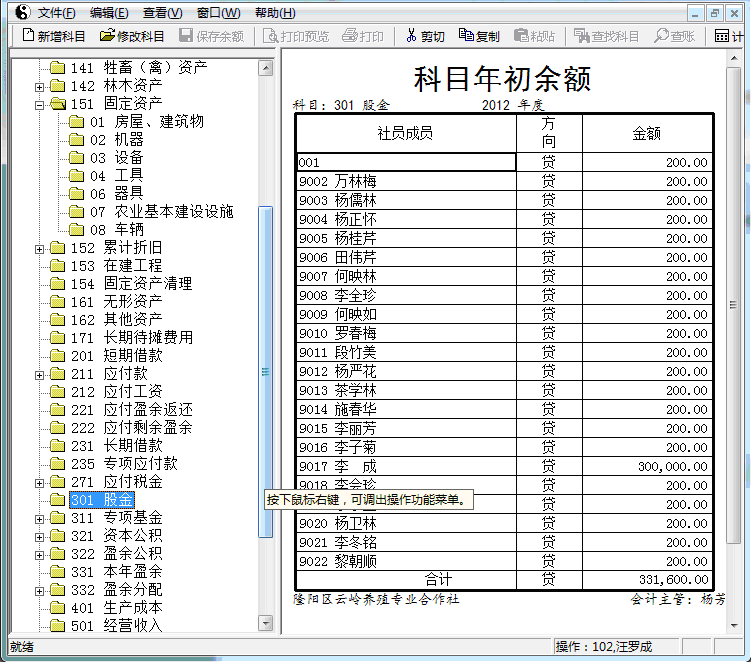Select the 401 生产成本 account
The width and height of the screenshot is (751, 662).
(x=132, y=608)
